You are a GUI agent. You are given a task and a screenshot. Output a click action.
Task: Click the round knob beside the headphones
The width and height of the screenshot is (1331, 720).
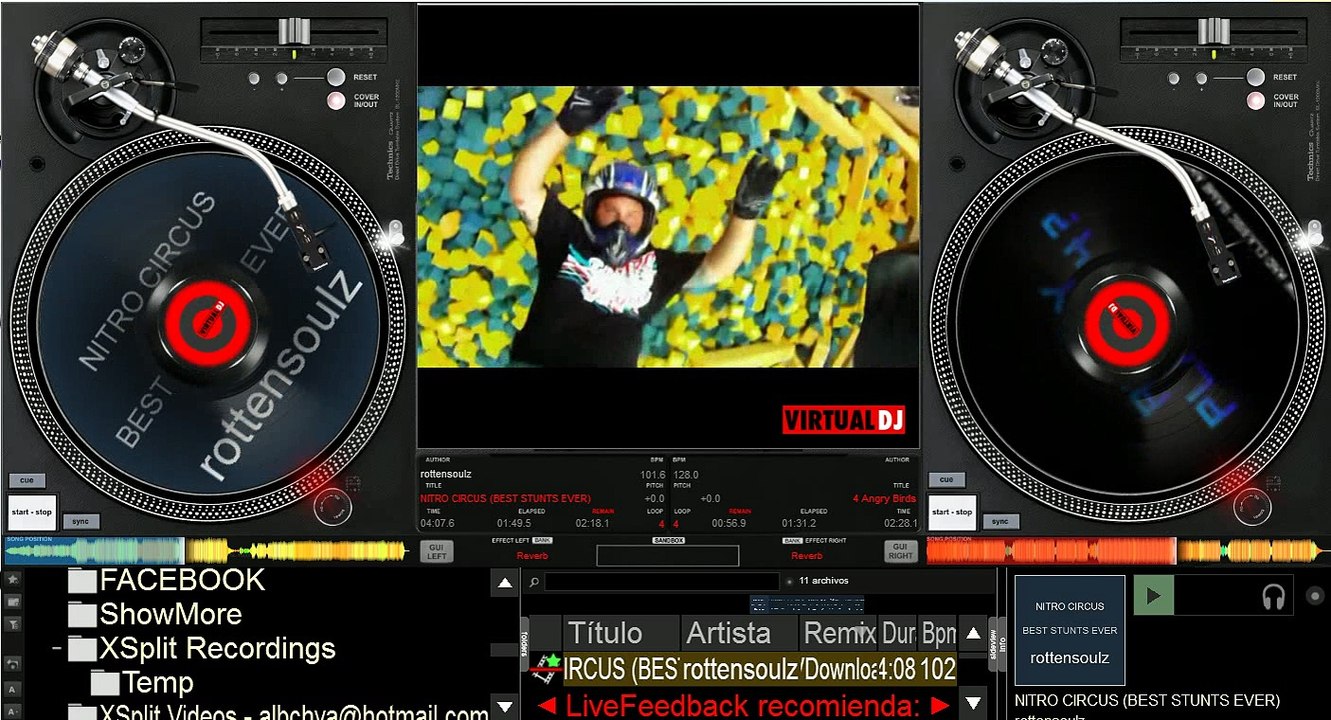point(1315,596)
